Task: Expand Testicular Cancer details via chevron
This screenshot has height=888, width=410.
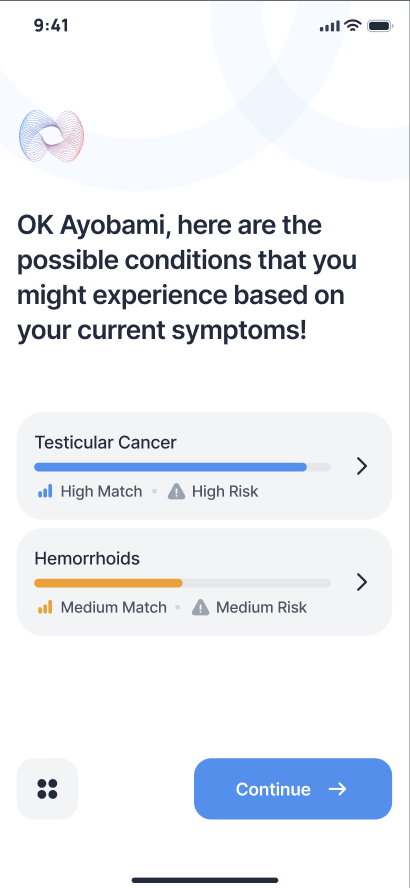Action: pos(362,466)
